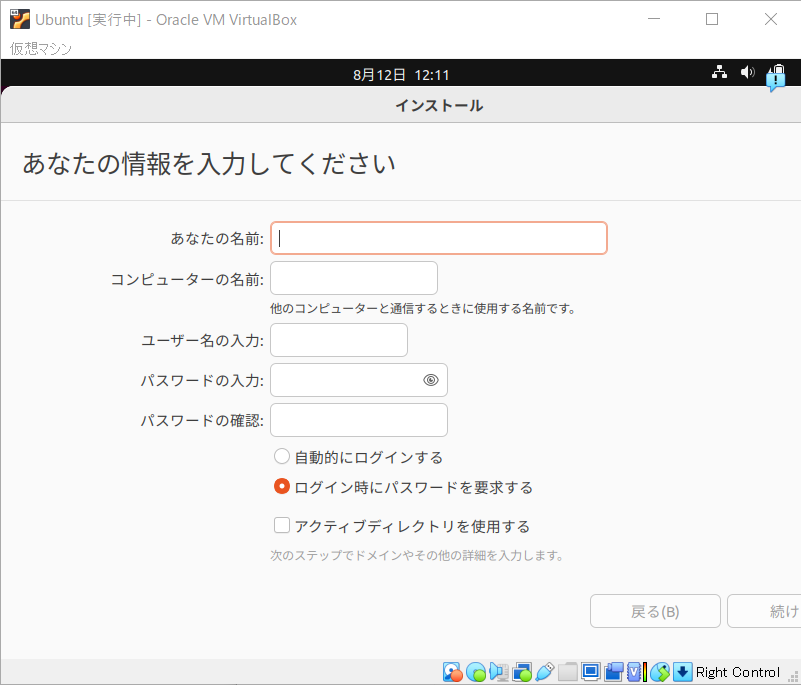Image resolution: width=801 pixels, height=685 pixels.
Task: Toggle password visibility eye icon
Action: coord(431,380)
